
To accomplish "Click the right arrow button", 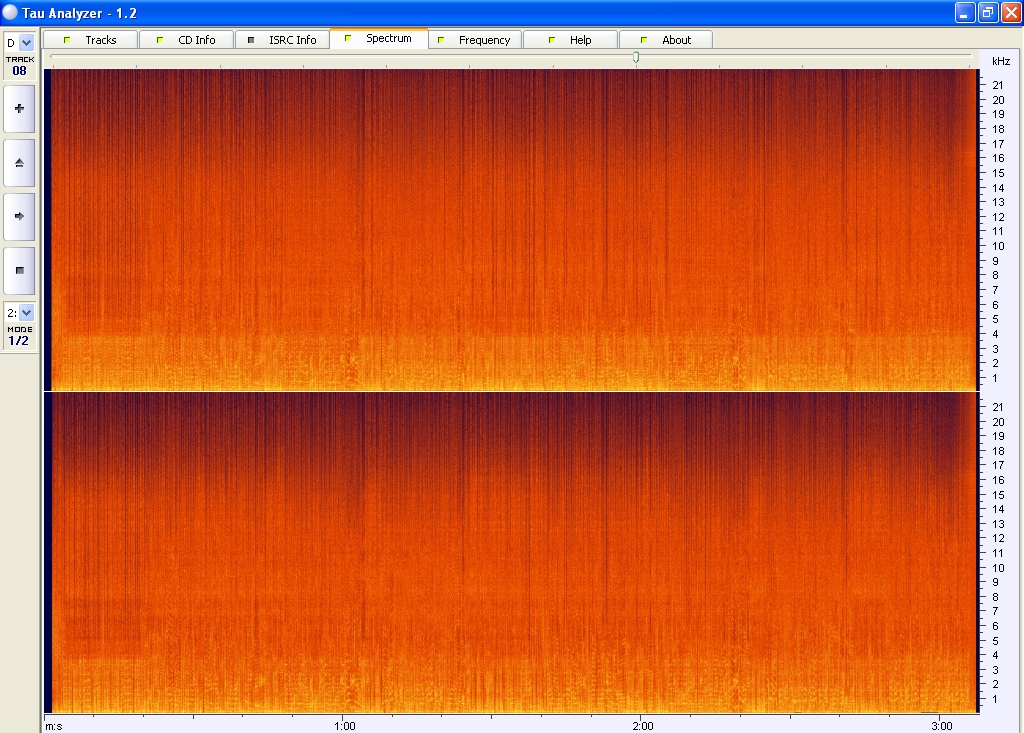I will pyautogui.click(x=19, y=216).
